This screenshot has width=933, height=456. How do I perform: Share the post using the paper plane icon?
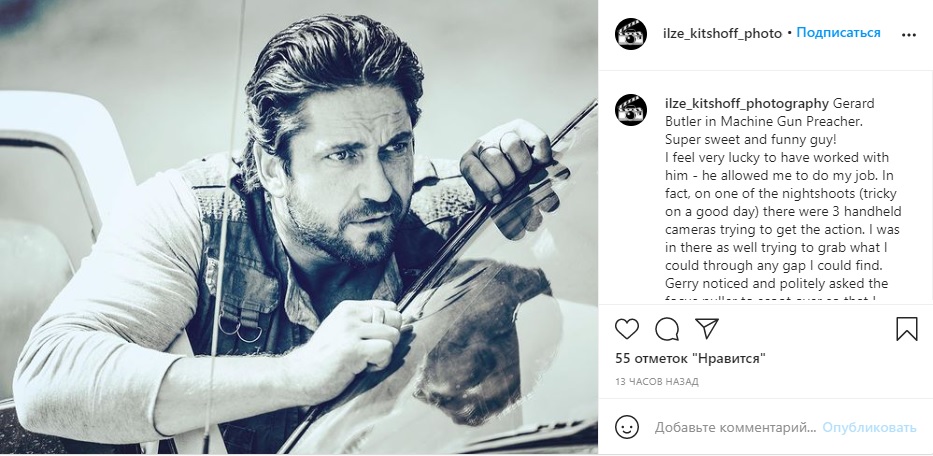706,329
